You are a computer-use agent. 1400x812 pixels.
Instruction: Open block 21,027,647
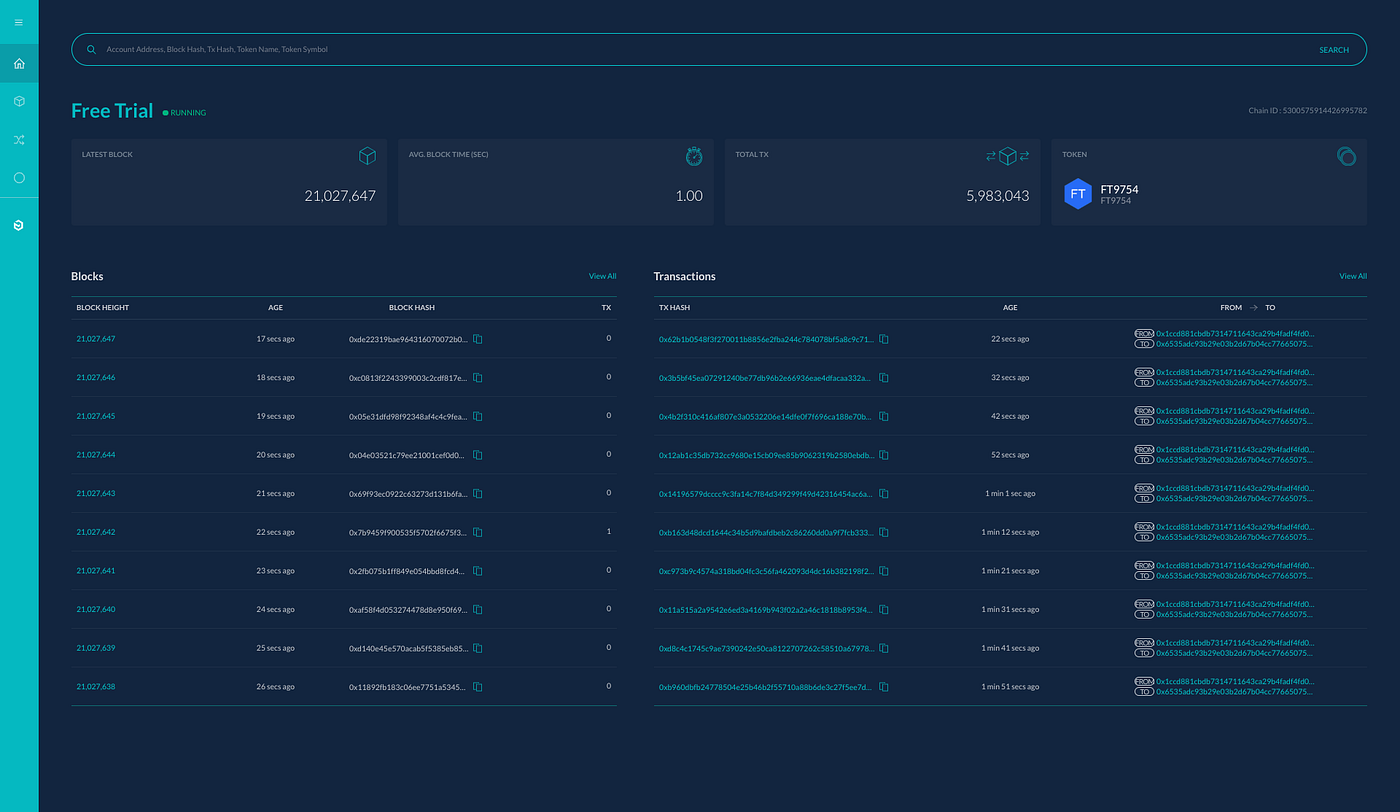pyautogui.click(x=96, y=339)
